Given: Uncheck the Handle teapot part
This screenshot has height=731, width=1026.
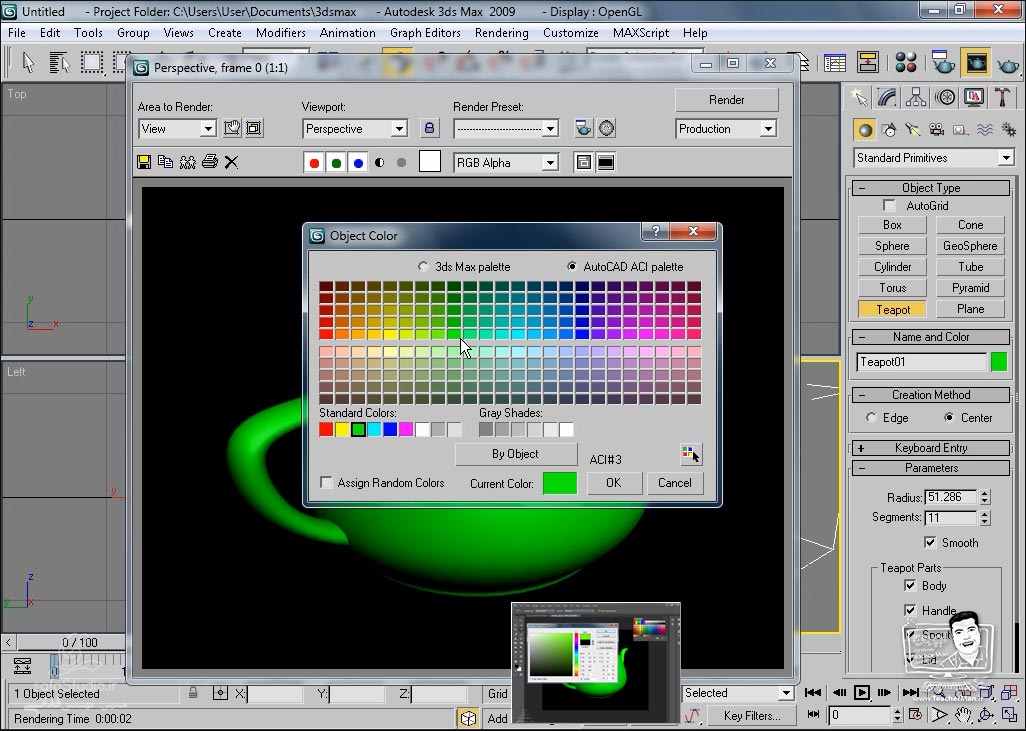Looking at the screenshot, I should [x=910, y=610].
